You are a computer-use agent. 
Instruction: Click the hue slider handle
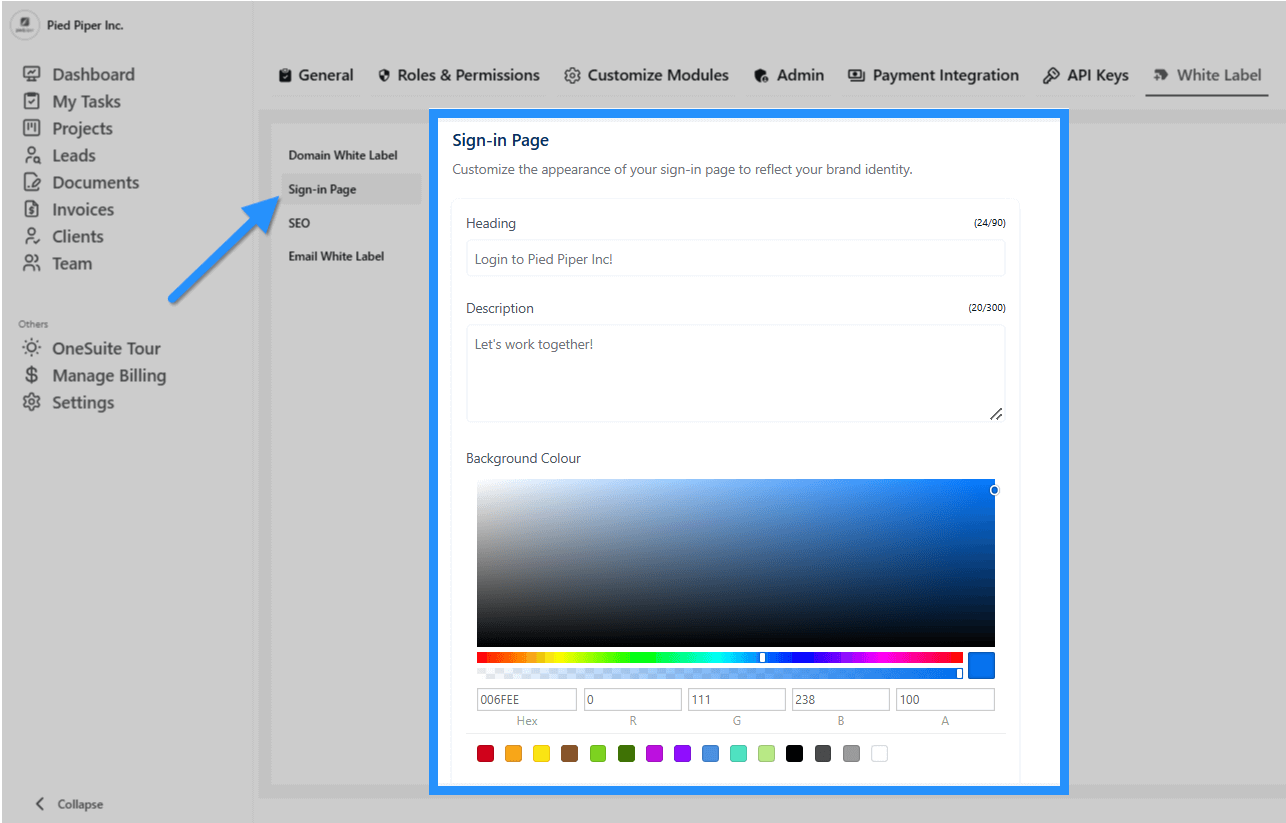(x=763, y=657)
